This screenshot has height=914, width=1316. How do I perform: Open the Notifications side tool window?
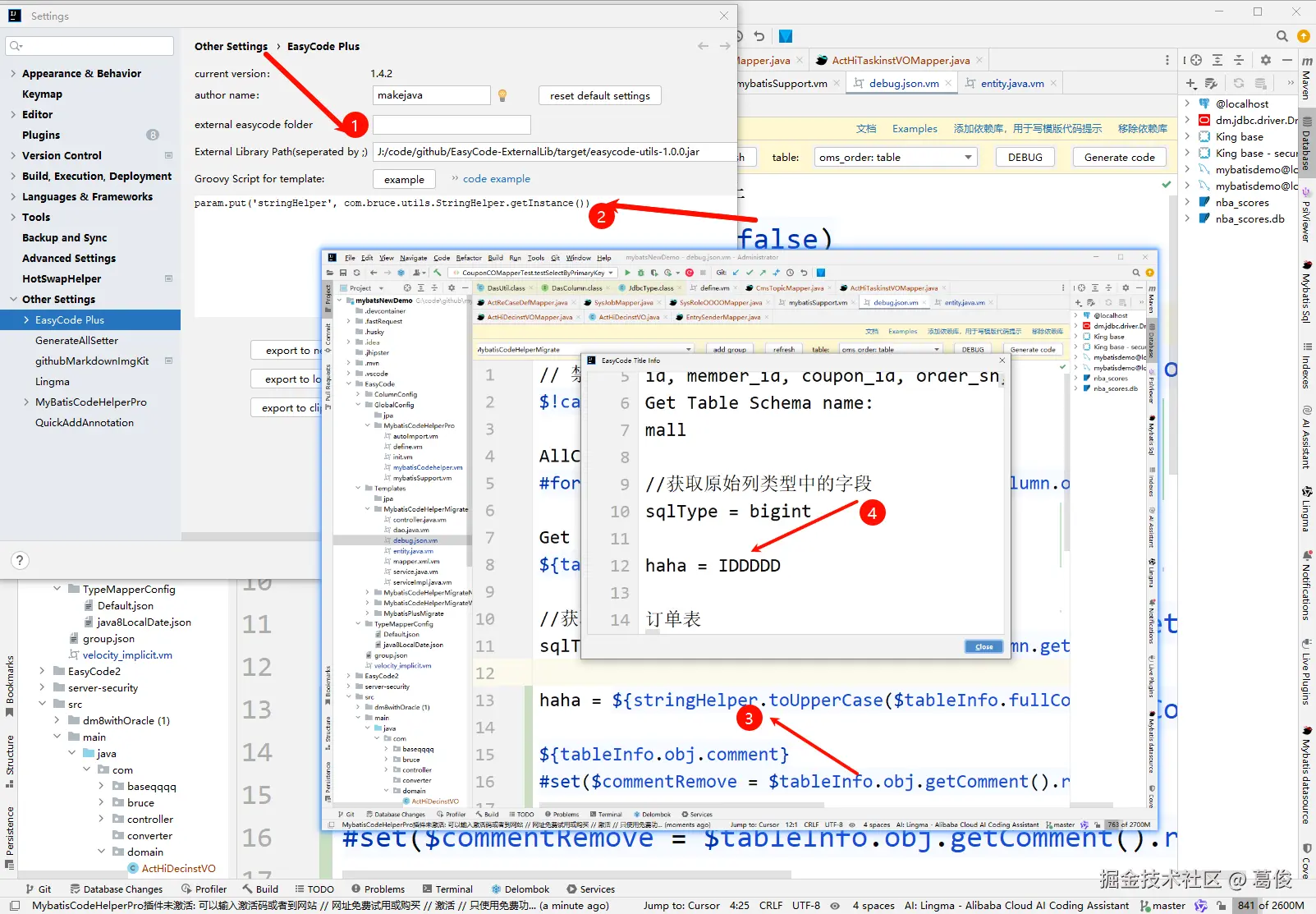[x=1306, y=585]
